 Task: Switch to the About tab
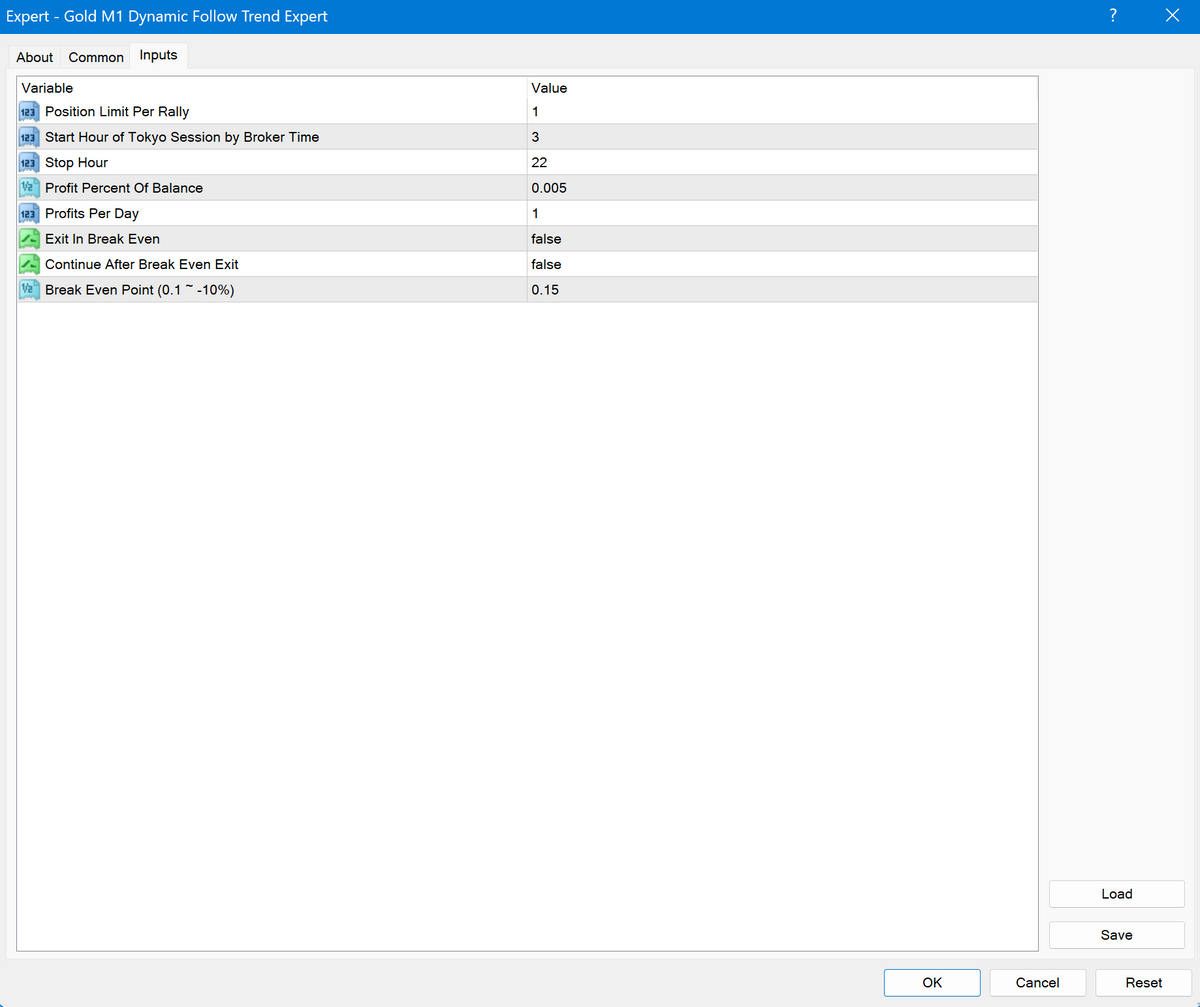tap(35, 57)
